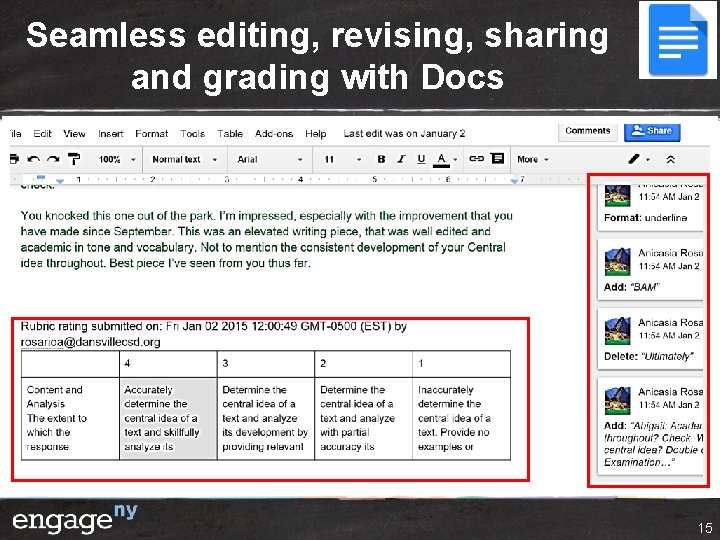Open the font size 11 dropdown
Image resolution: width=720 pixels, height=540 pixels.
(343, 159)
